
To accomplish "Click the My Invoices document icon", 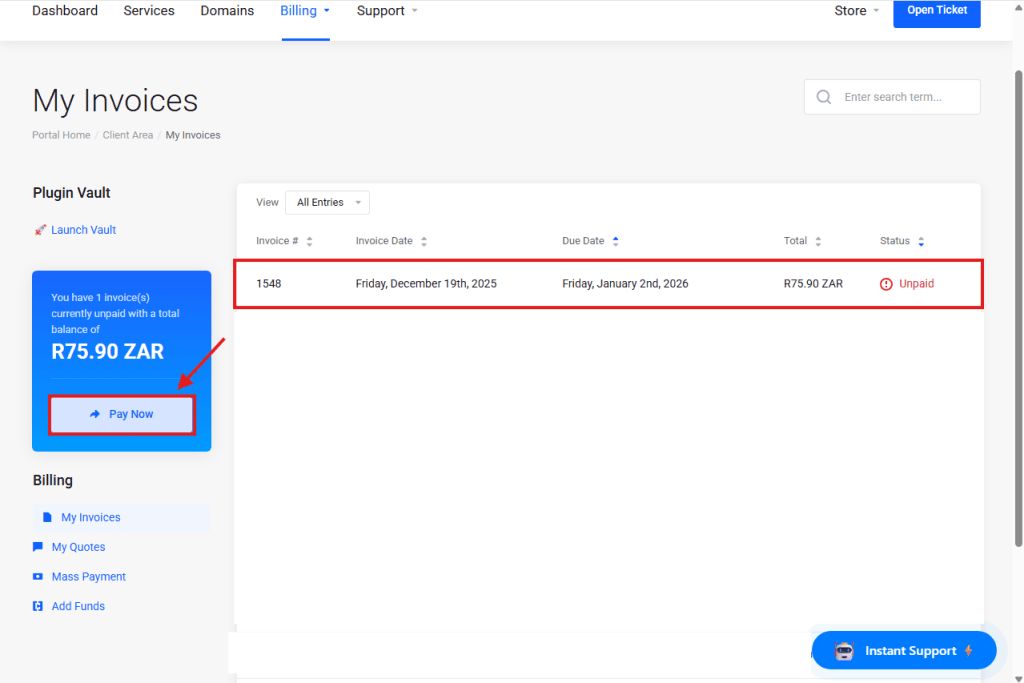I will click(x=47, y=518).
